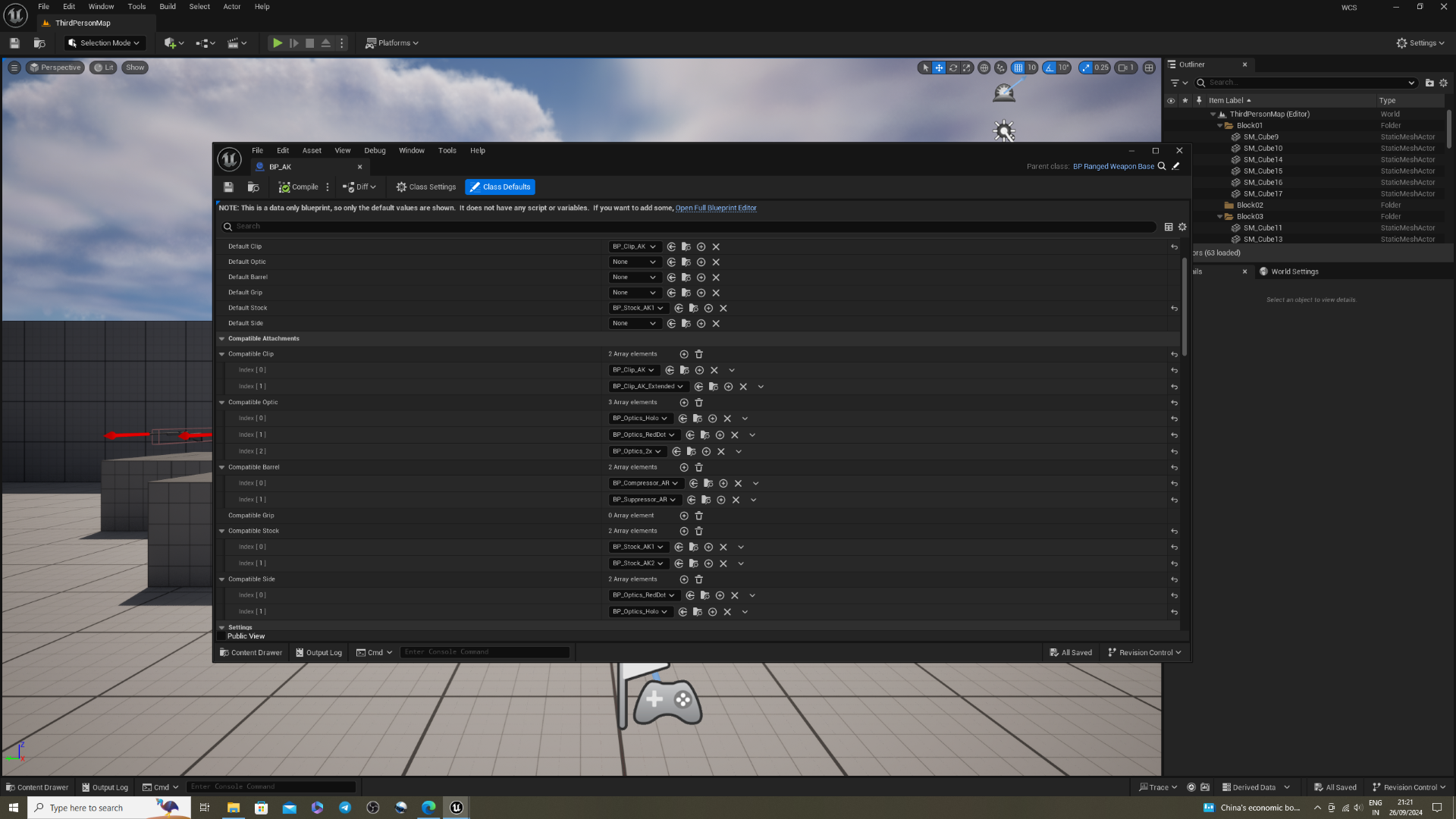Change camera speed setting in viewport

[1127, 67]
